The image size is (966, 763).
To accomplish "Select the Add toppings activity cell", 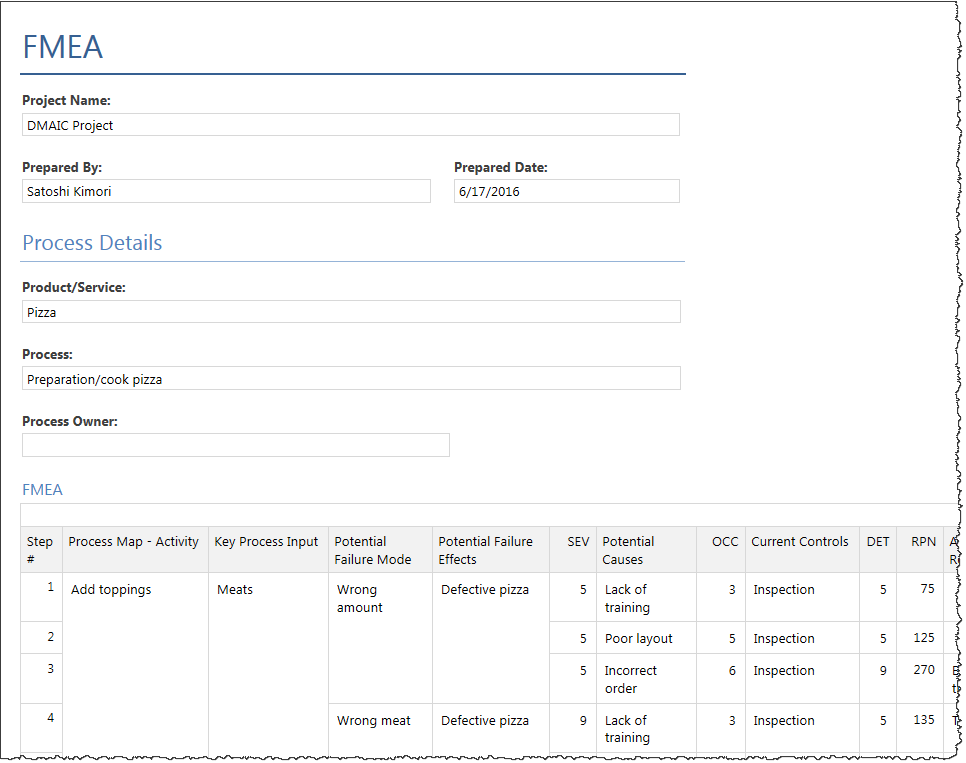I will [x=111, y=590].
